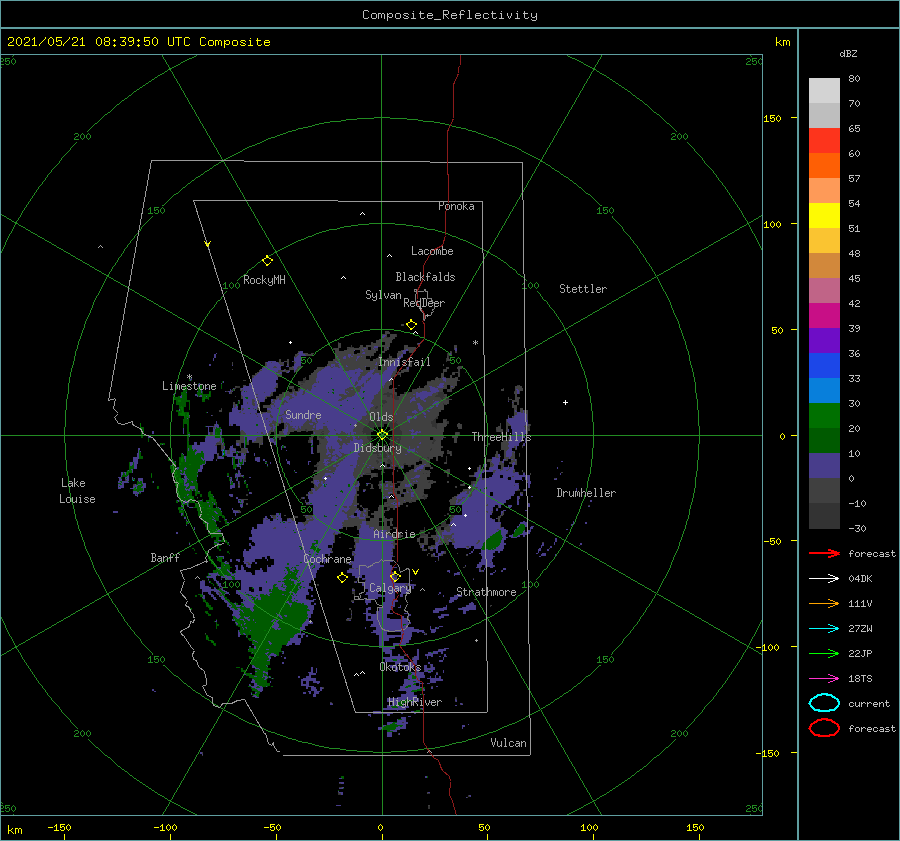Click the Cochrane label
This screenshot has width=900, height=841.
[327, 559]
